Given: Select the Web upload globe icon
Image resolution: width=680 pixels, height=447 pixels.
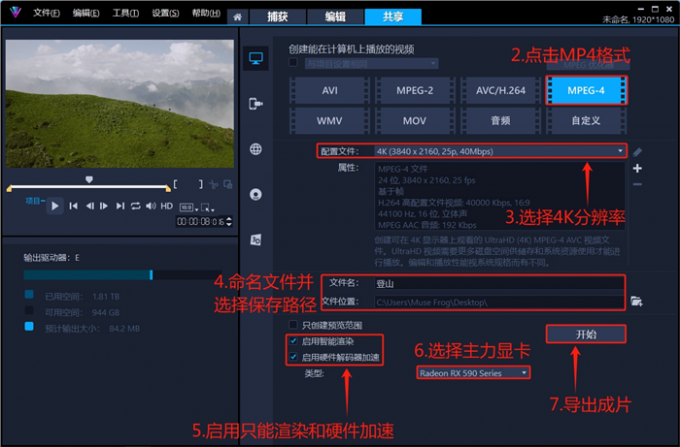Looking at the screenshot, I should 255,149.
